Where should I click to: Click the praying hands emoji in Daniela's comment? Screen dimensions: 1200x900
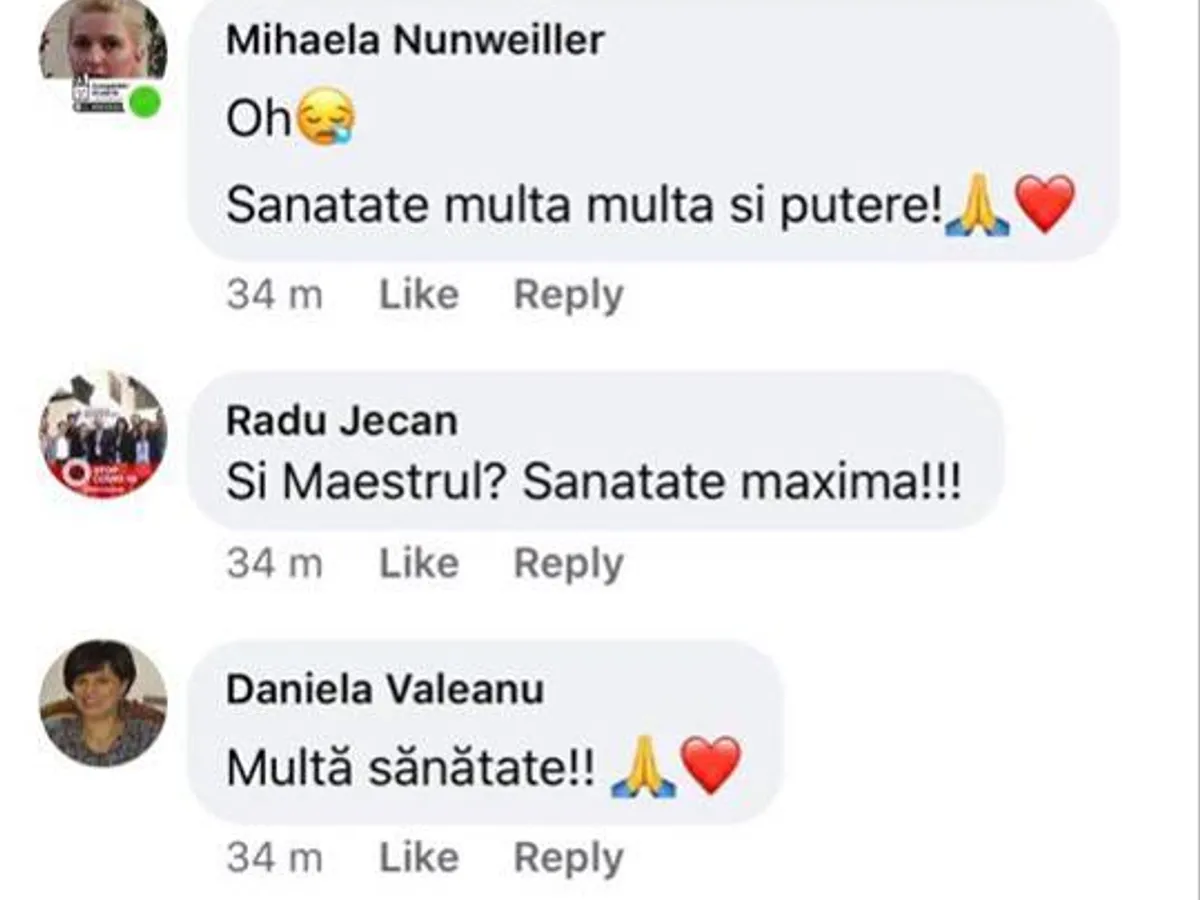pyautogui.click(x=643, y=768)
